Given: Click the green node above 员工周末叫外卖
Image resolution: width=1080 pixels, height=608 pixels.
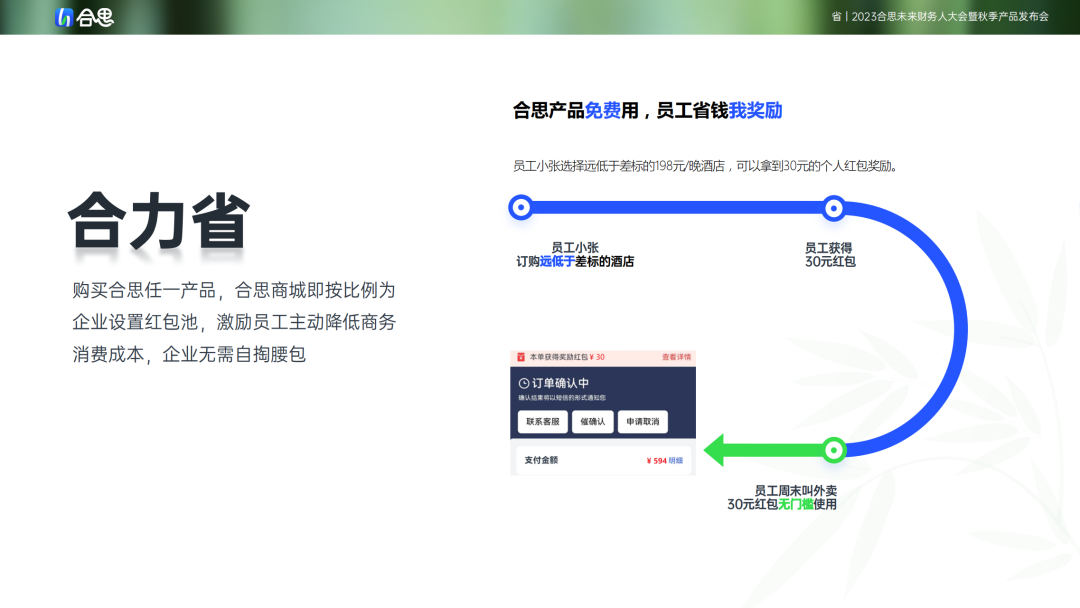Looking at the screenshot, I should tap(834, 450).
